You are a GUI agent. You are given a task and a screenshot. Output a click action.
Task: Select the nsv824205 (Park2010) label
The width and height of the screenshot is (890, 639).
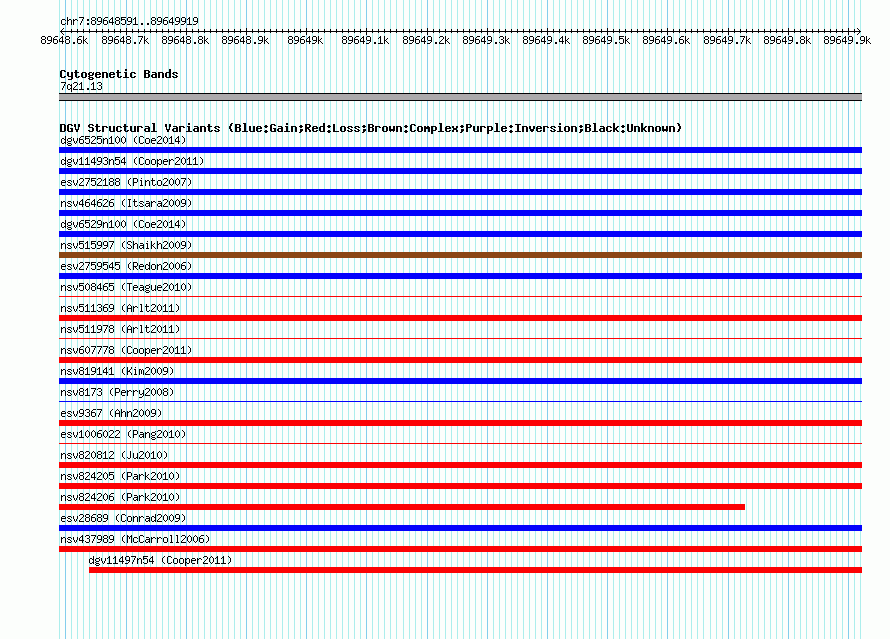point(120,476)
